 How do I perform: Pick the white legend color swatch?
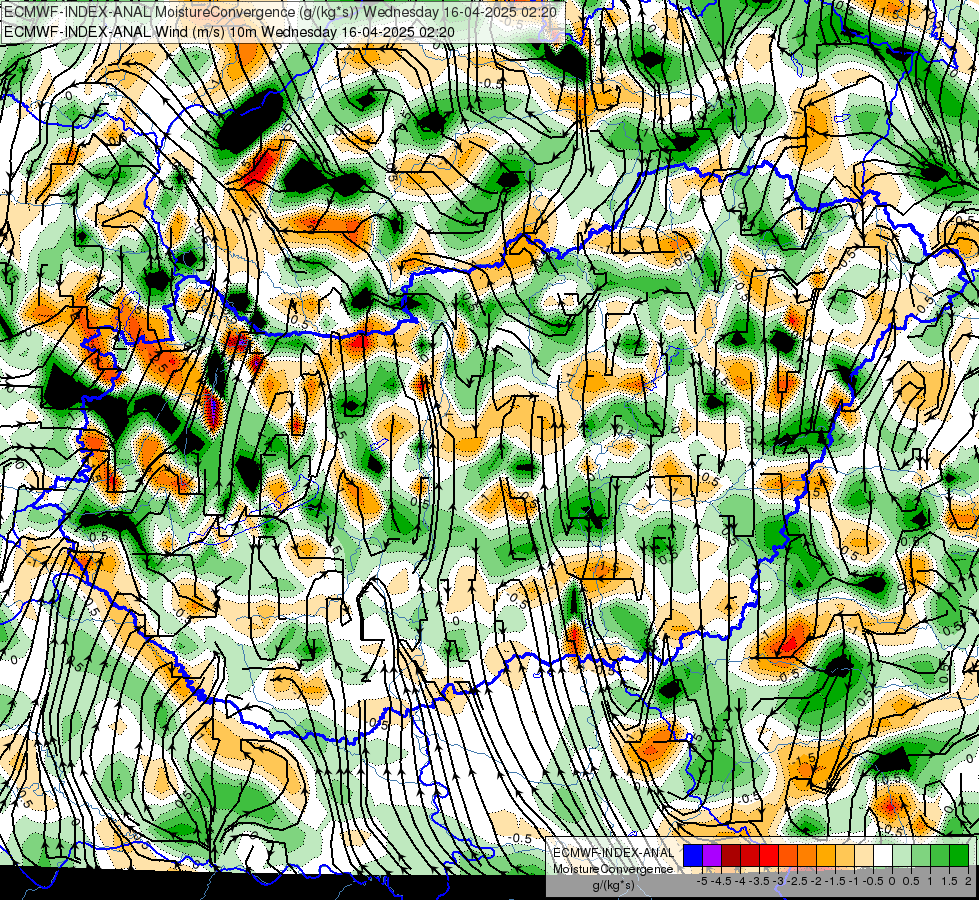click(883, 855)
